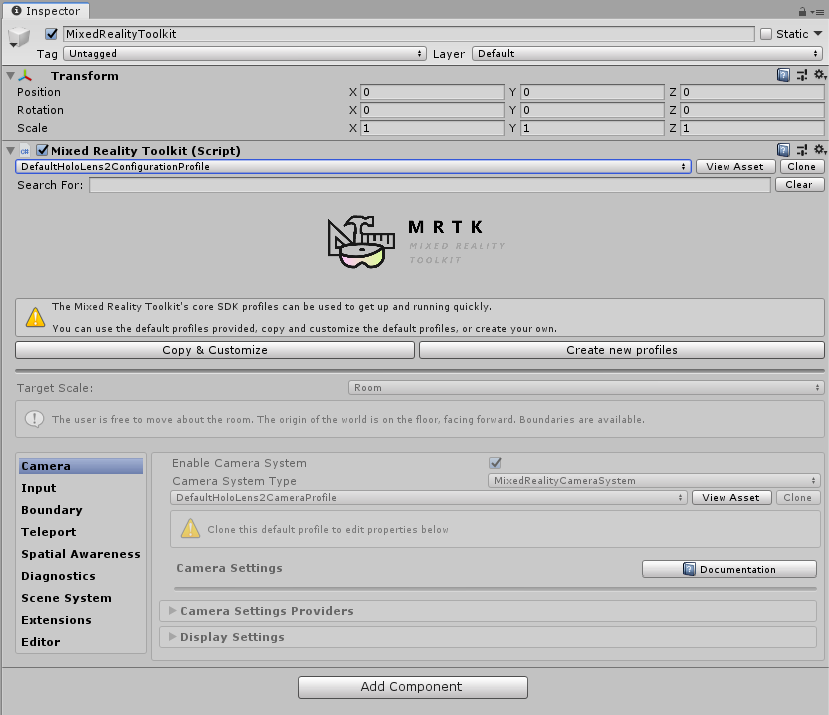Open Camera System Type dropdown
Screen dimensions: 829x715
point(654,481)
